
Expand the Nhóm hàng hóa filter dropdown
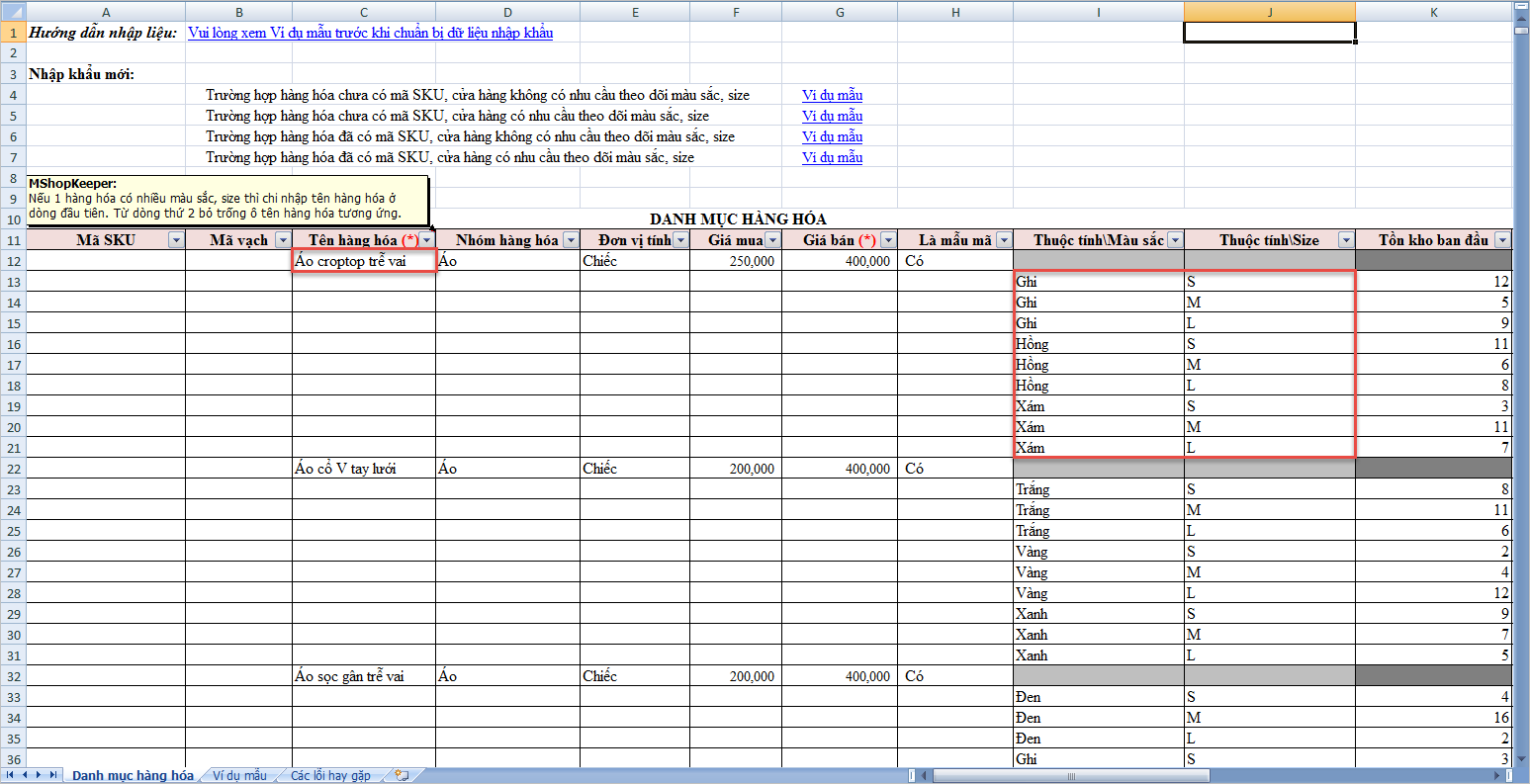coord(570,240)
